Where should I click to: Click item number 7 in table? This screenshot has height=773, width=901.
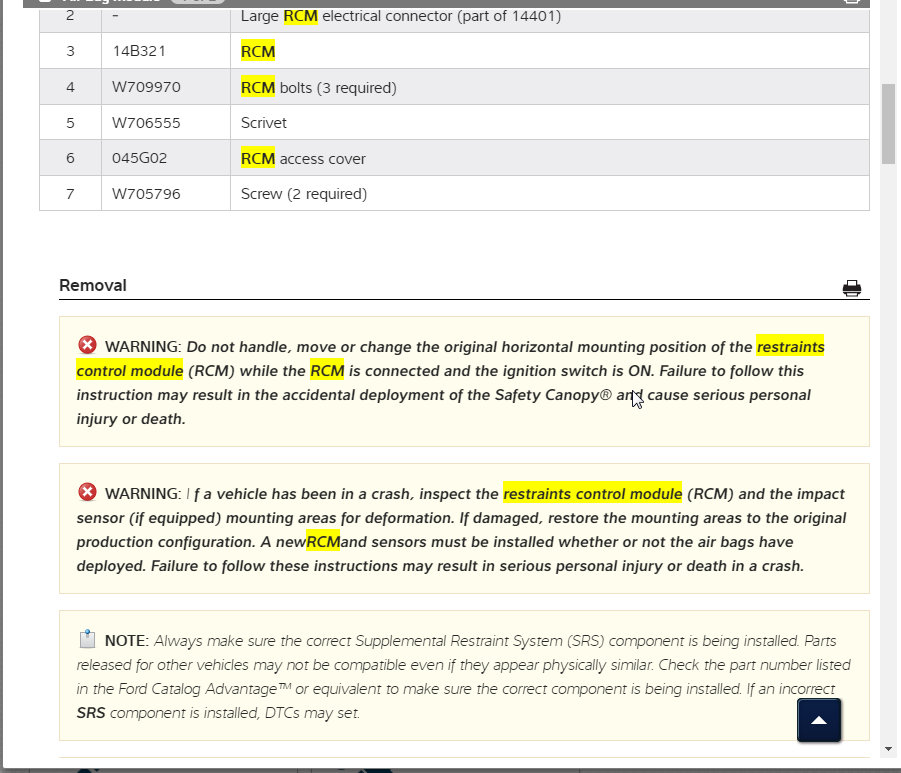point(70,194)
